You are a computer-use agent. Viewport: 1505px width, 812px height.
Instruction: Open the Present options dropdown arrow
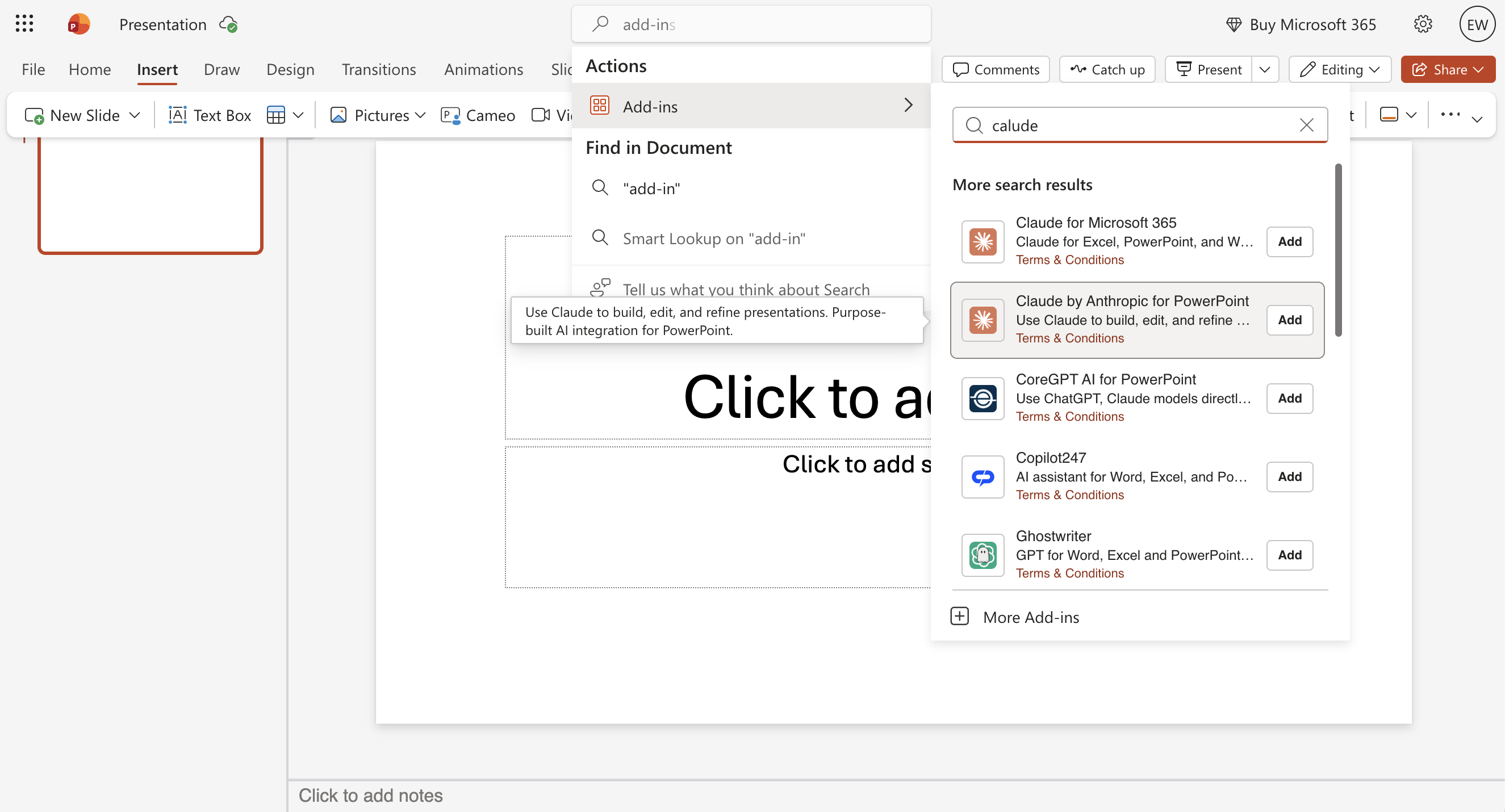click(1265, 69)
